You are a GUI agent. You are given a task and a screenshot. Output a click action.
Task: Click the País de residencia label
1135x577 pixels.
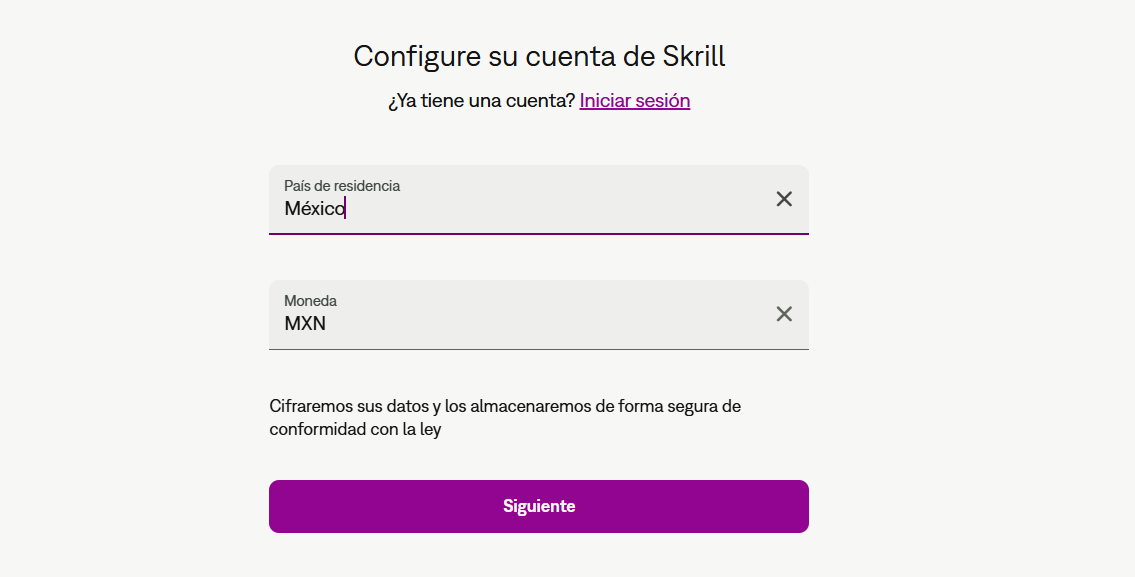point(342,186)
